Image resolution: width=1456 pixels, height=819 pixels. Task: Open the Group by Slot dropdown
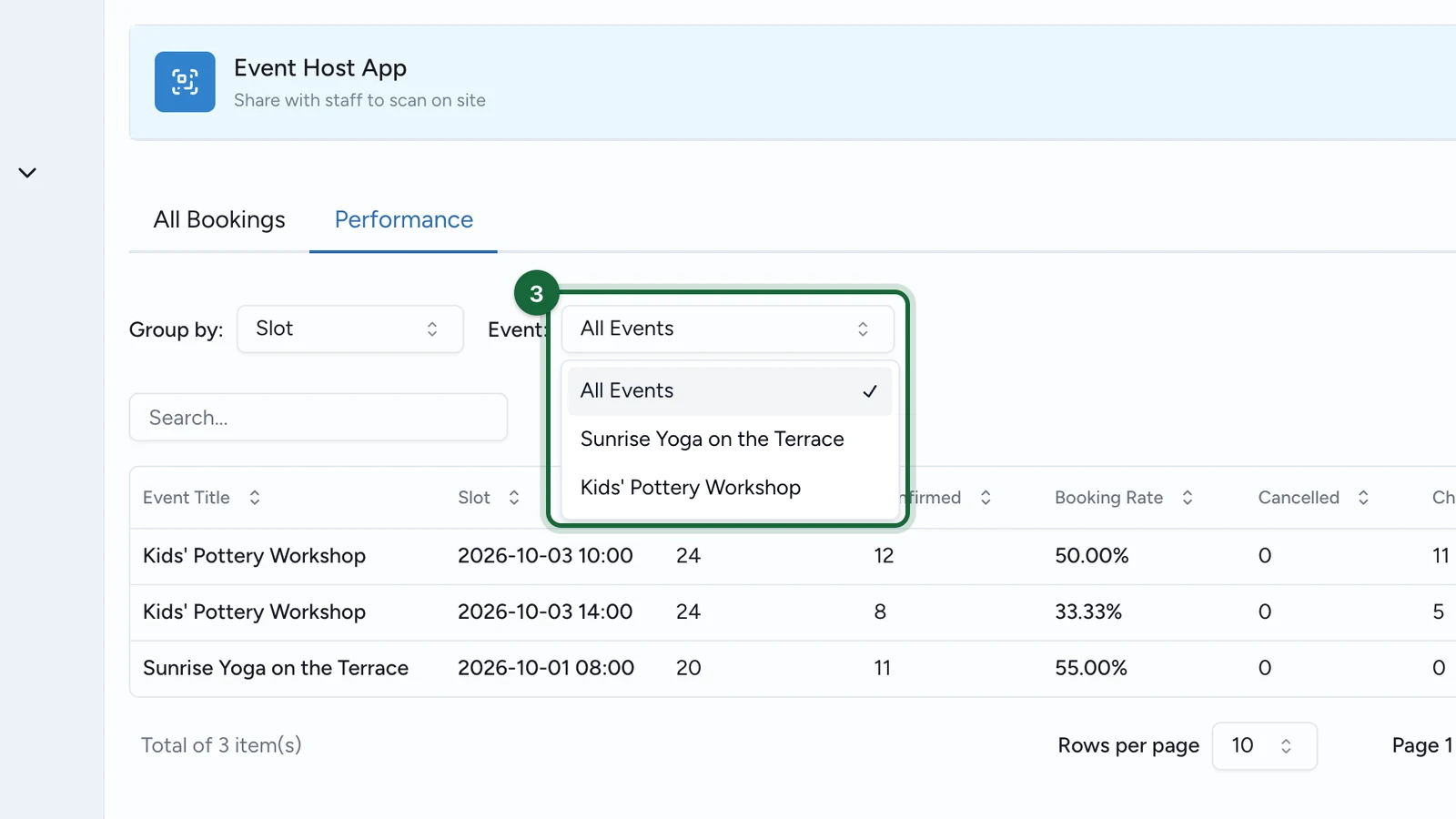click(x=350, y=329)
